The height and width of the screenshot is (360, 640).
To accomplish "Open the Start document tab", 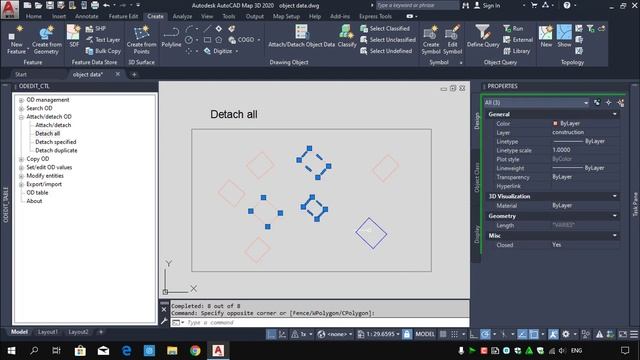I will (21, 74).
